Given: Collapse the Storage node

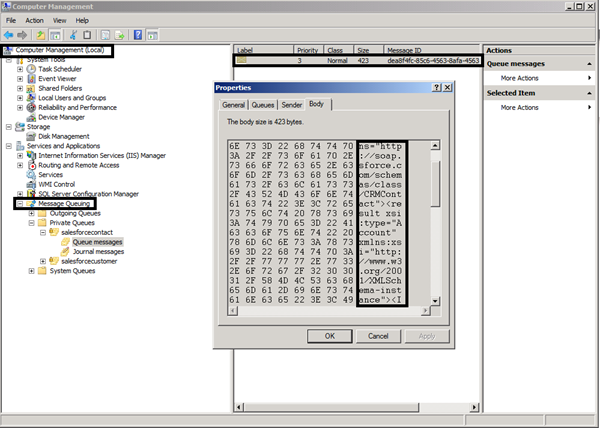Looking at the screenshot, I should pos(9,127).
